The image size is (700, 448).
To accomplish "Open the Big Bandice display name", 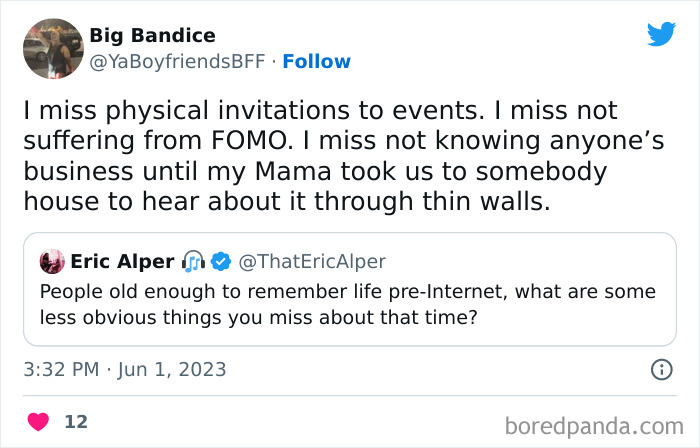I will [x=152, y=36].
